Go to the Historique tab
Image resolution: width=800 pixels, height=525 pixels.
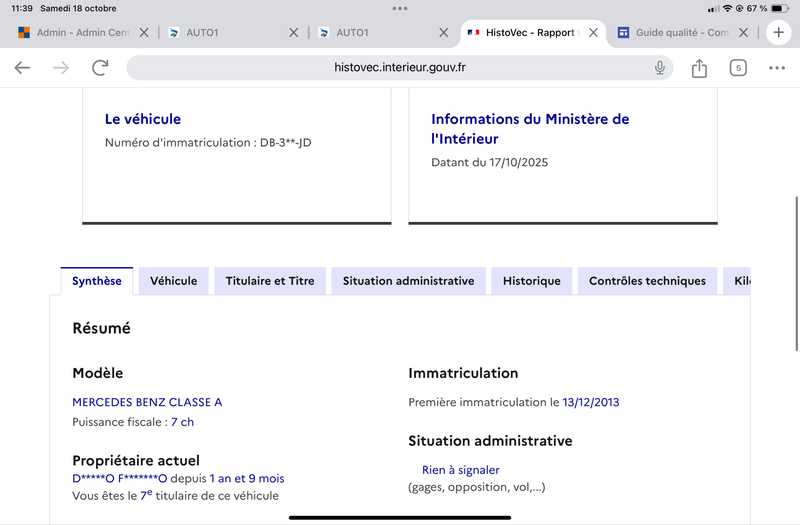pyautogui.click(x=532, y=281)
